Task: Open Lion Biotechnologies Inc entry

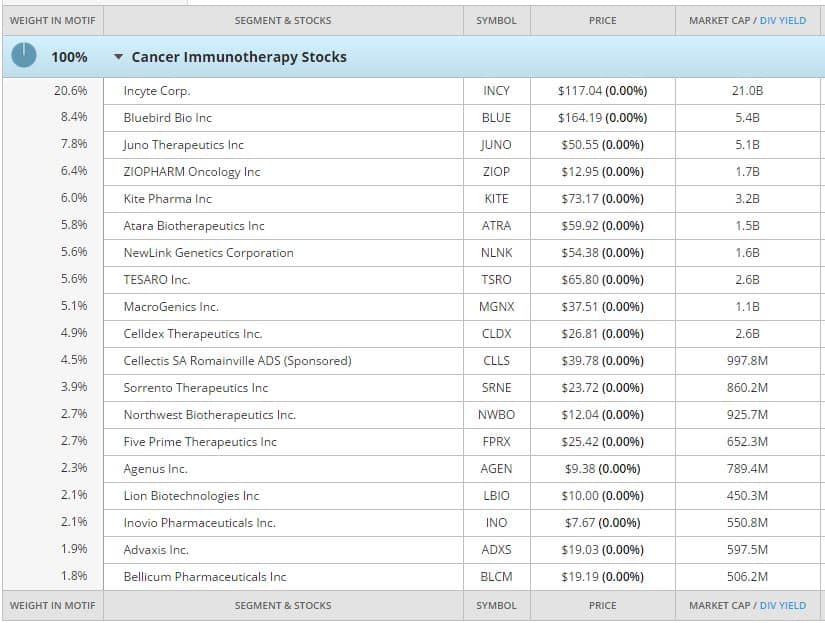Action: tap(191, 496)
